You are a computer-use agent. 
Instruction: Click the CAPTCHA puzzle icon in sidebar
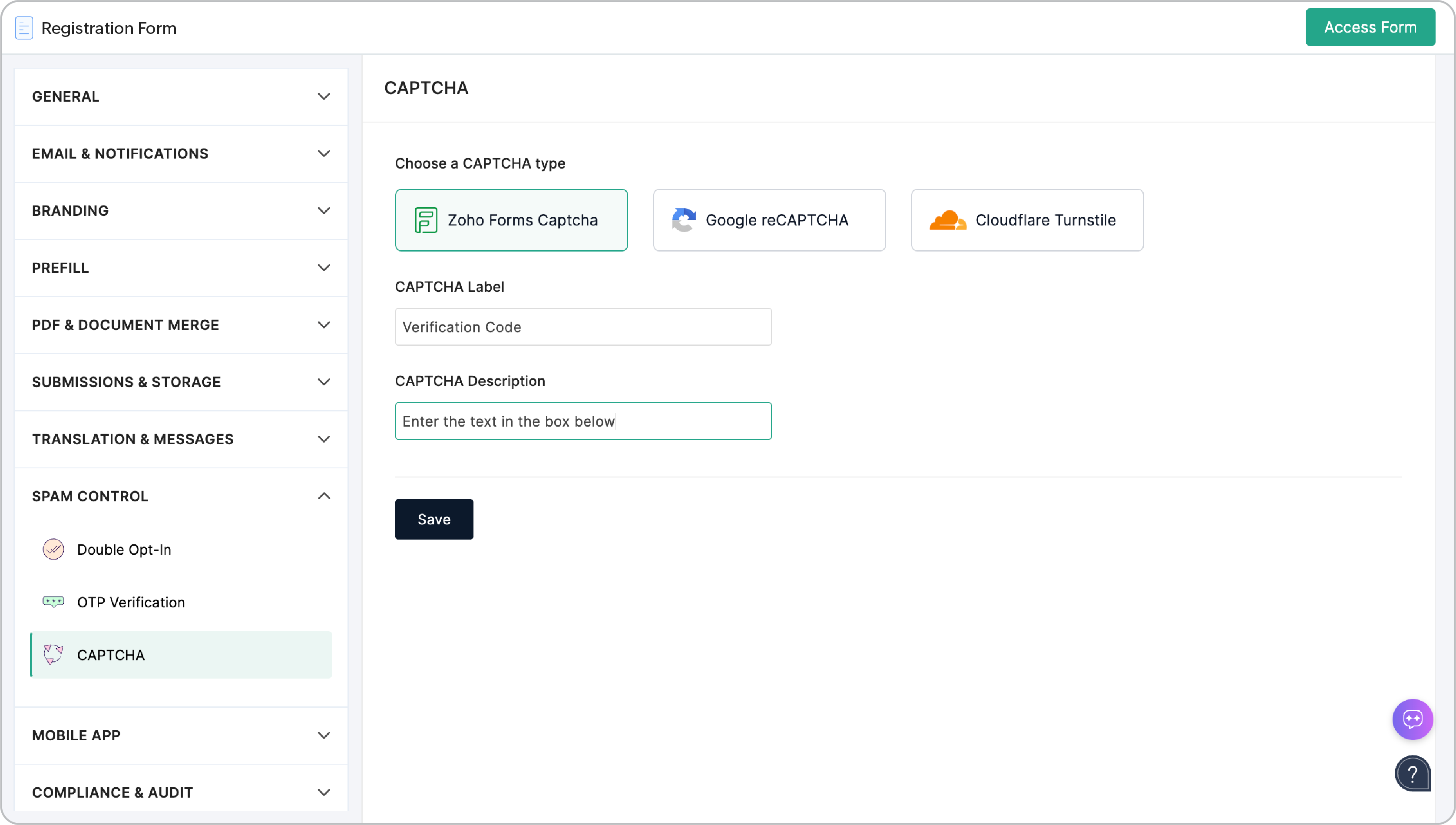(x=53, y=655)
